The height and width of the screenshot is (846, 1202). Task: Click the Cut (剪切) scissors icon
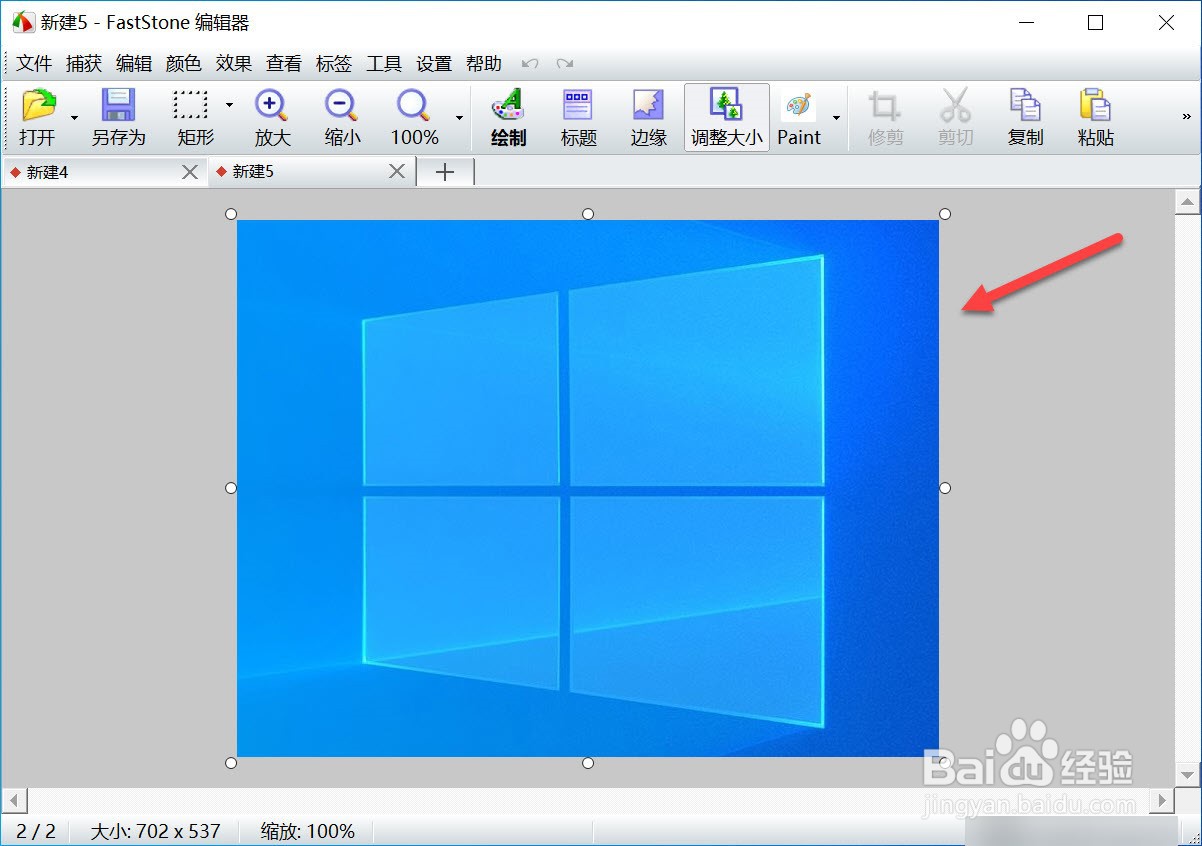click(x=955, y=106)
